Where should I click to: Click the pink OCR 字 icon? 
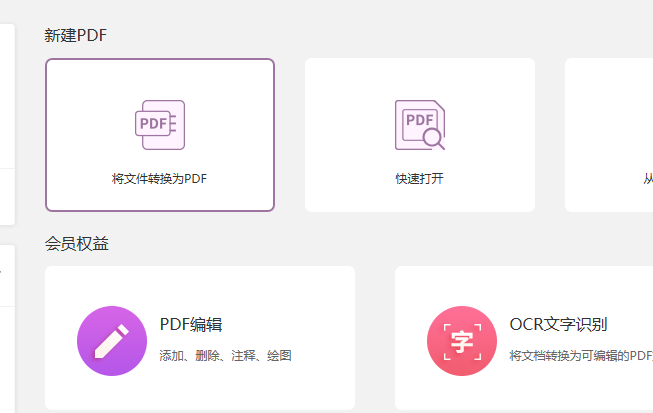click(462, 341)
